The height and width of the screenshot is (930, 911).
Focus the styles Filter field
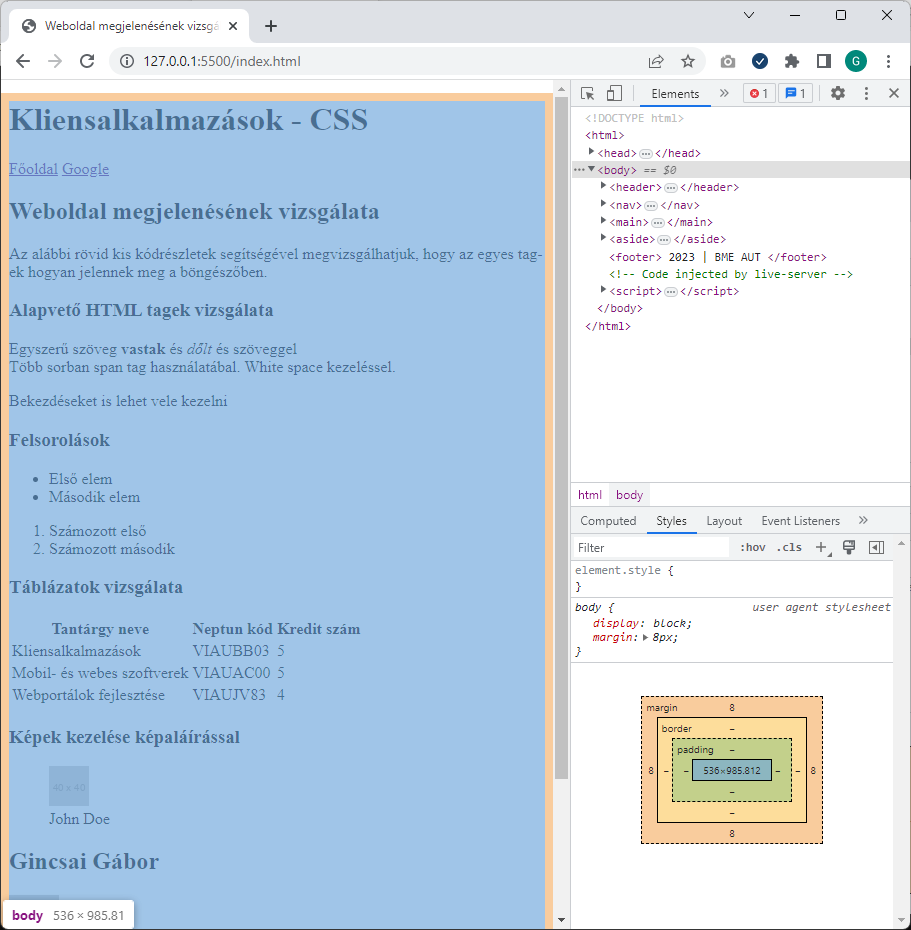(x=651, y=547)
